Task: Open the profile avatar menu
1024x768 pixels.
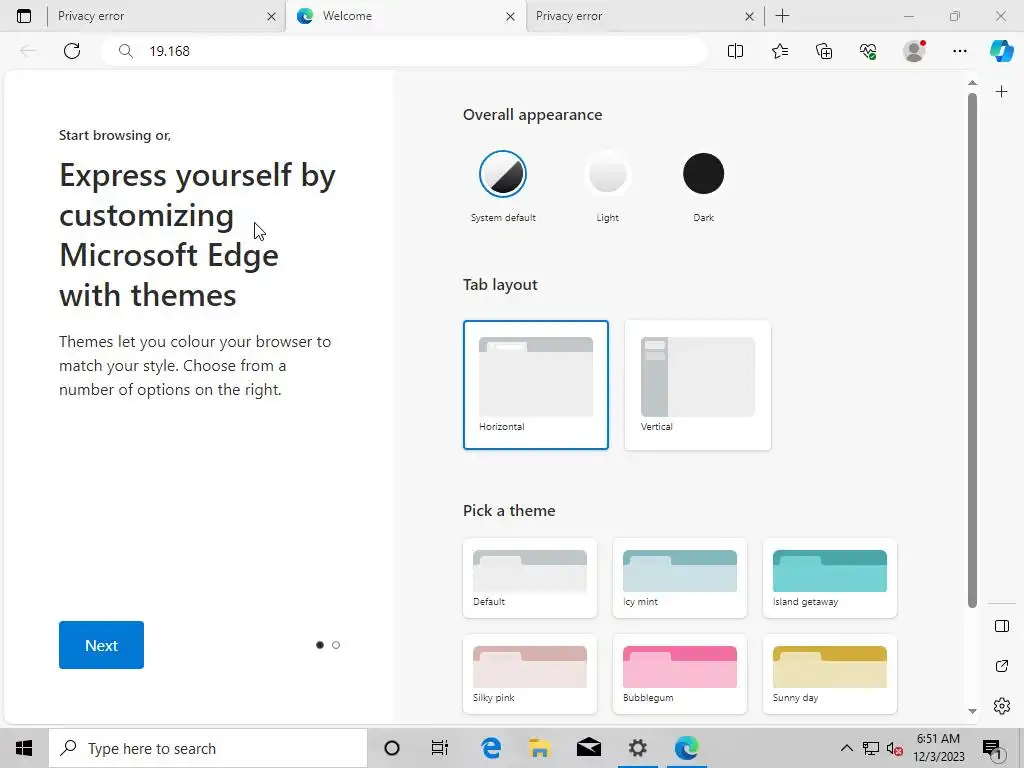Action: (914, 51)
